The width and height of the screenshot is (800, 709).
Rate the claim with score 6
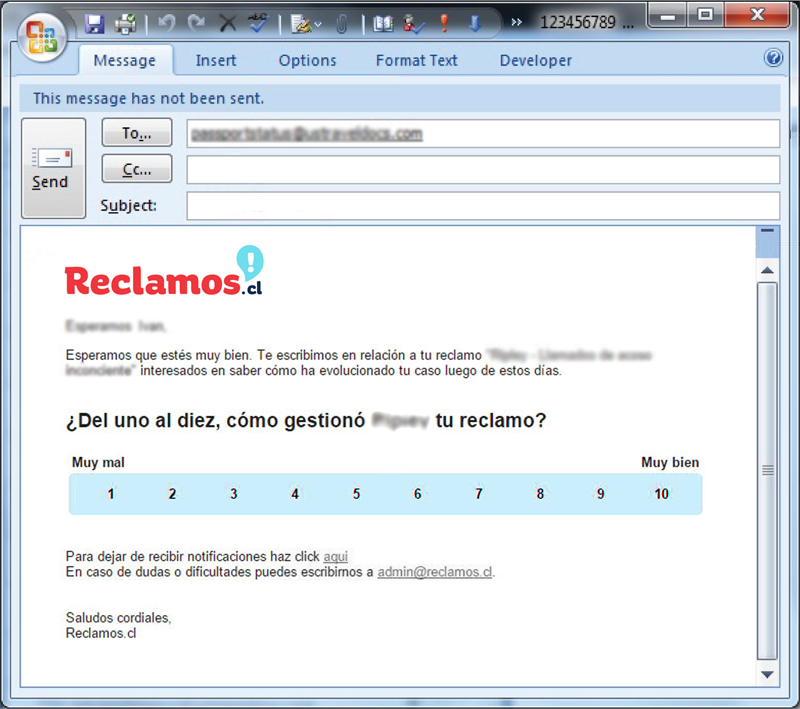click(417, 494)
